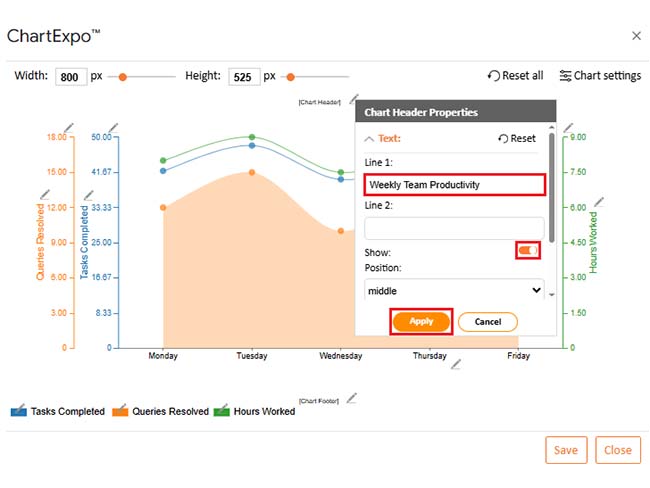Screen dimensions: 650x488
Task: Click the Width slider handle
Action: tap(123, 76)
